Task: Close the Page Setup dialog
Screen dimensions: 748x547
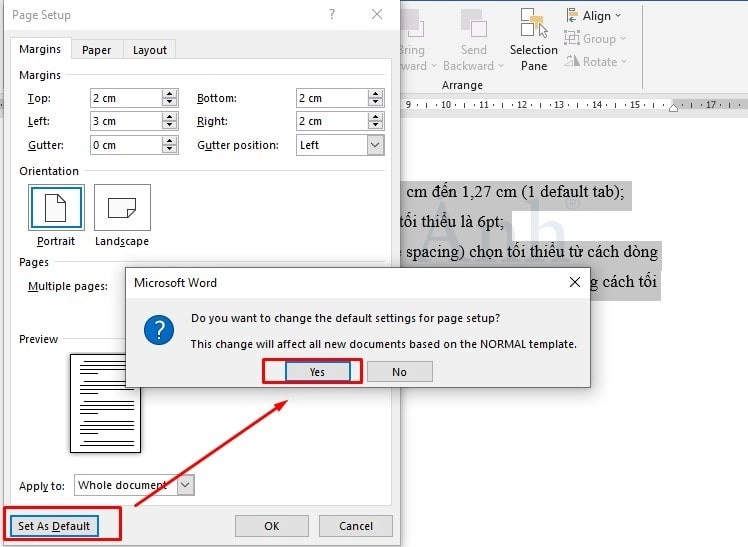Action: [x=377, y=14]
